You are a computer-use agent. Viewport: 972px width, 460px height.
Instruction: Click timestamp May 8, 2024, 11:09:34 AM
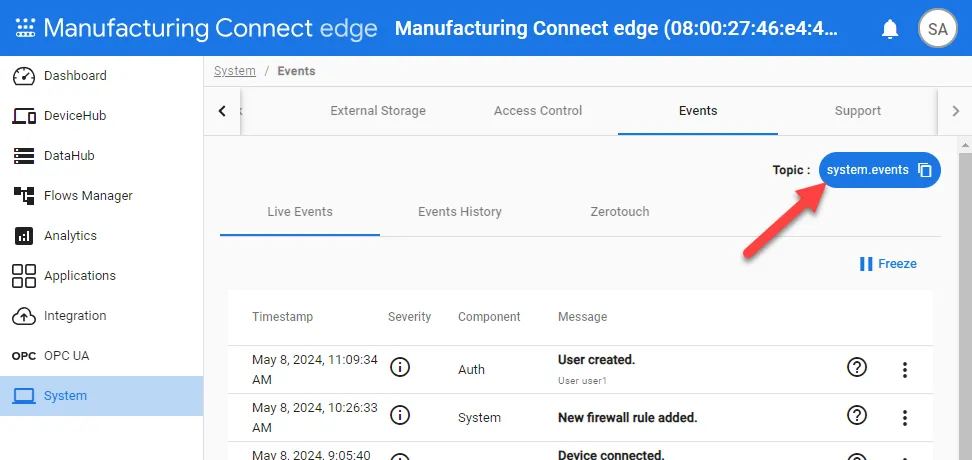pos(315,370)
